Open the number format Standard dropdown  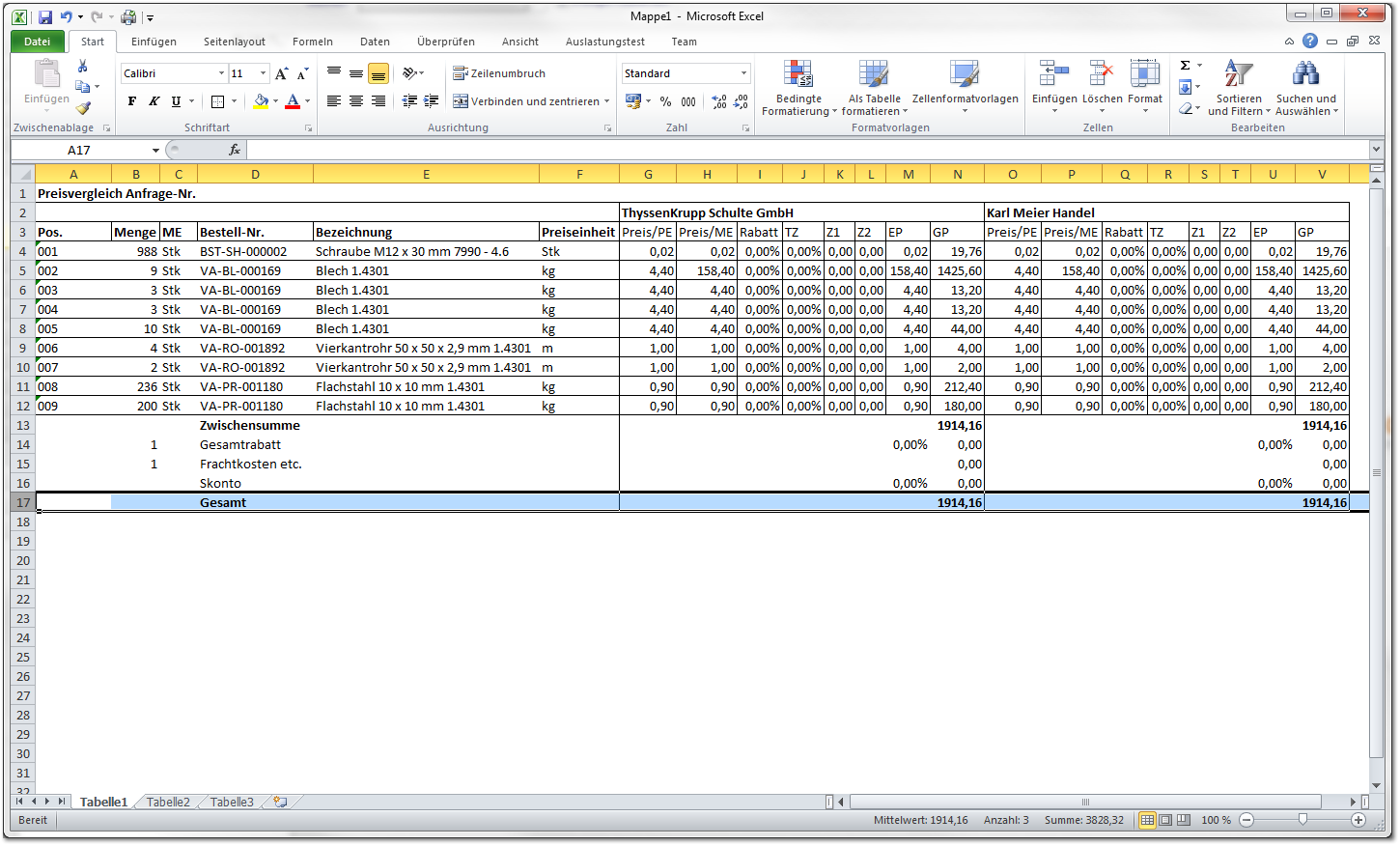click(x=743, y=73)
